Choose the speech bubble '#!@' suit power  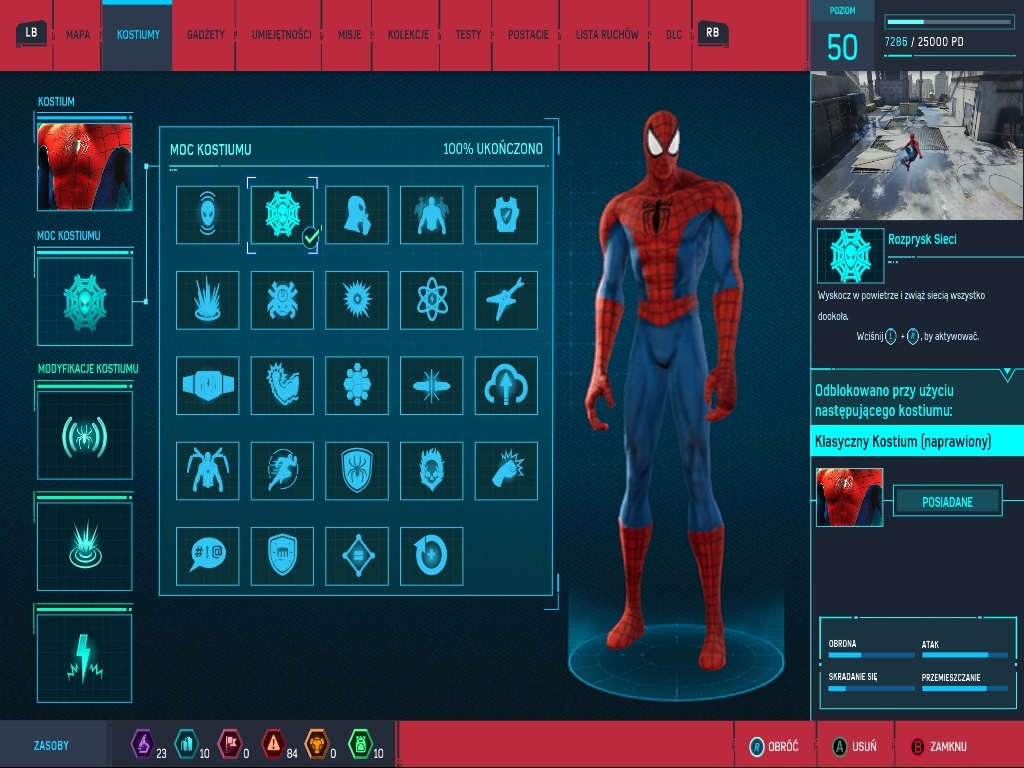tap(208, 556)
